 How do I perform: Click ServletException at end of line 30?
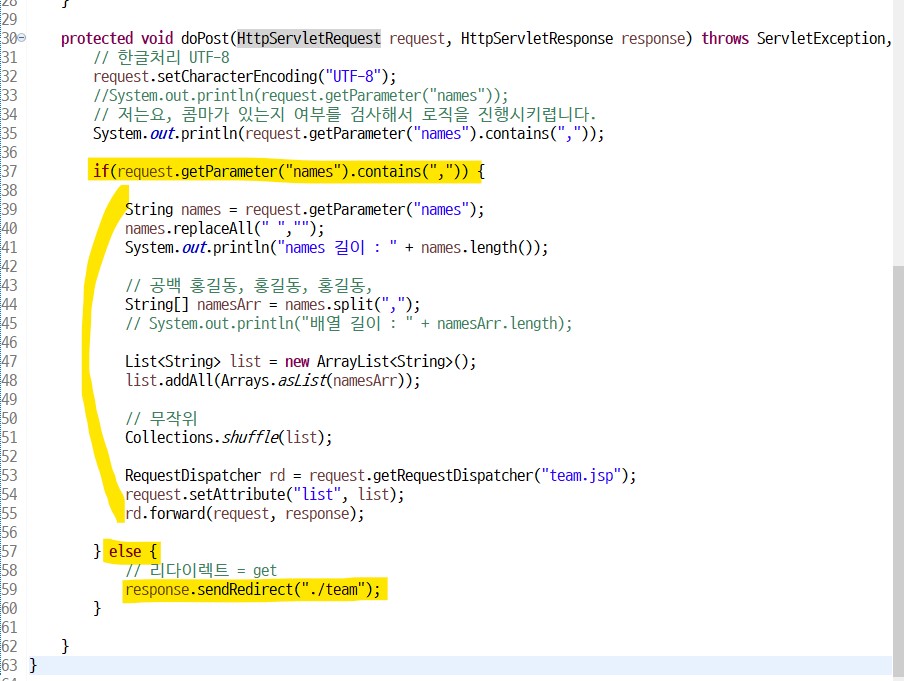point(824,39)
